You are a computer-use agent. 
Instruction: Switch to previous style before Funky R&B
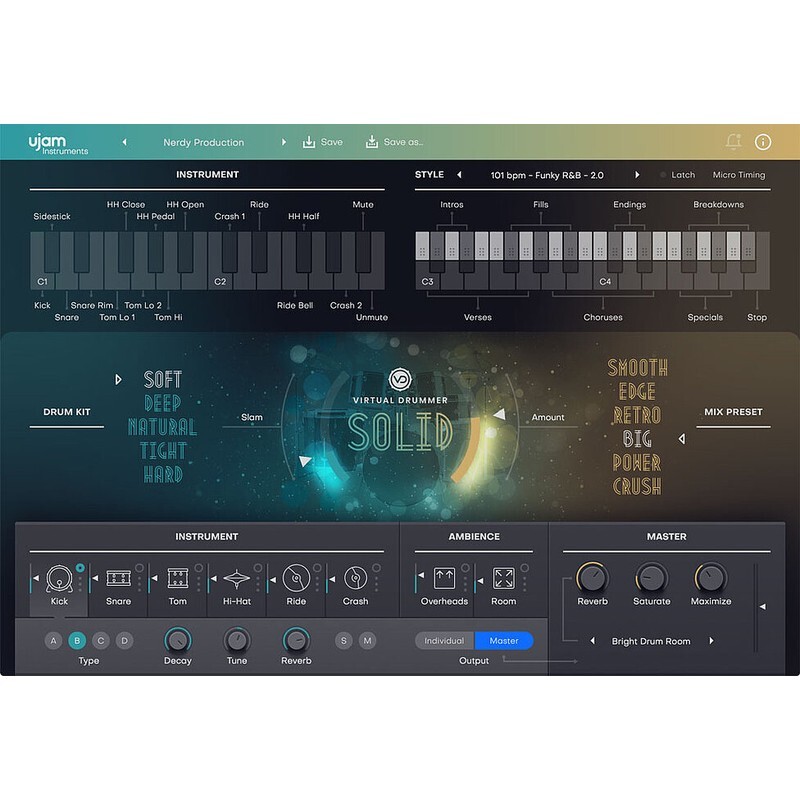459,175
